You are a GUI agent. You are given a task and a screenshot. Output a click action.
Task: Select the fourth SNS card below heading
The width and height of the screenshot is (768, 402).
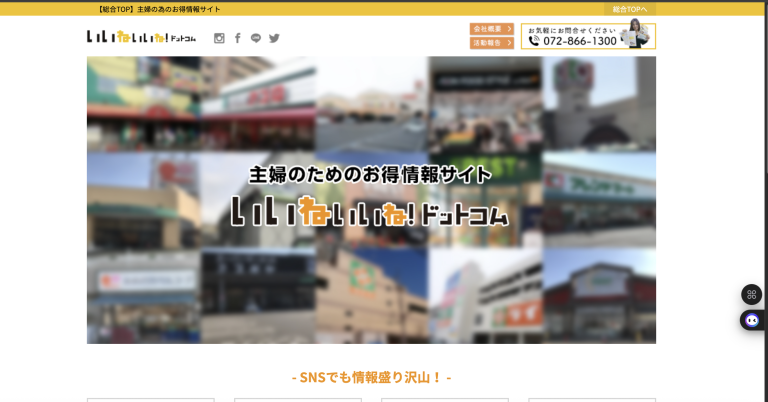pos(591,399)
